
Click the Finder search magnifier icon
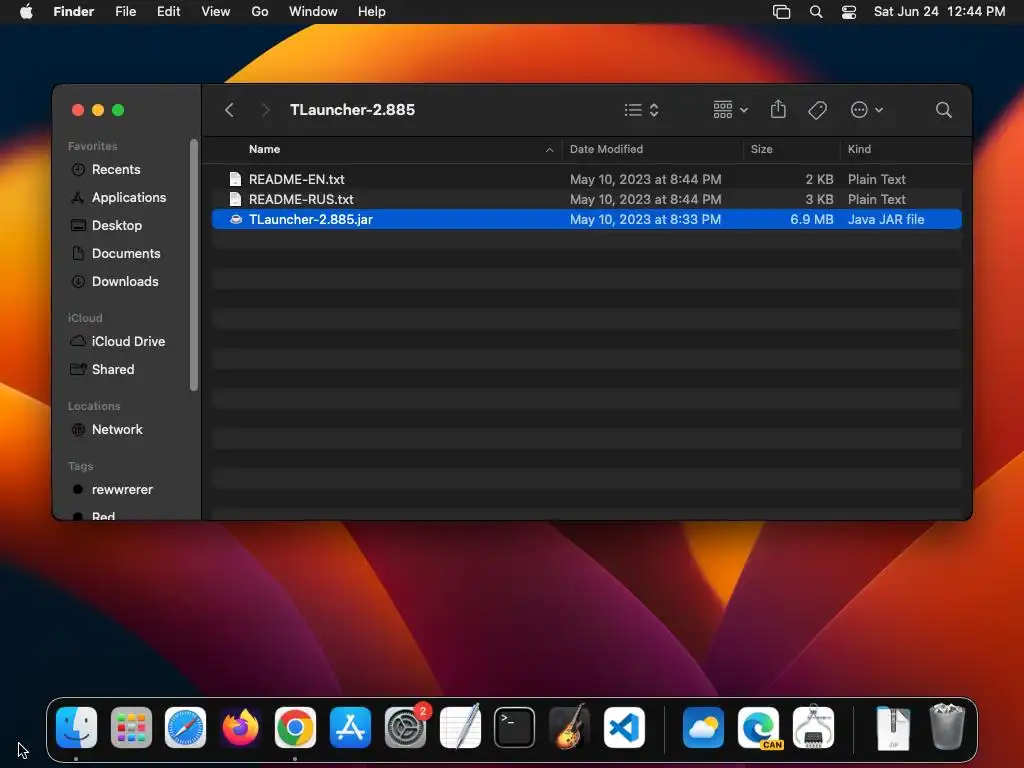(943, 110)
